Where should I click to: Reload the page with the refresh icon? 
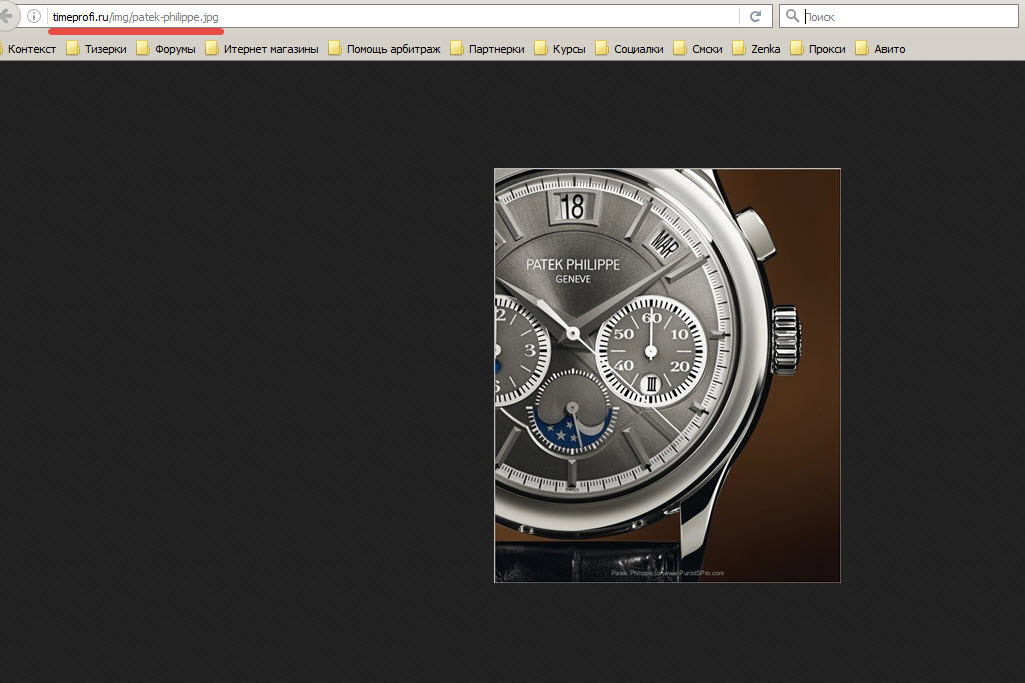point(756,16)
